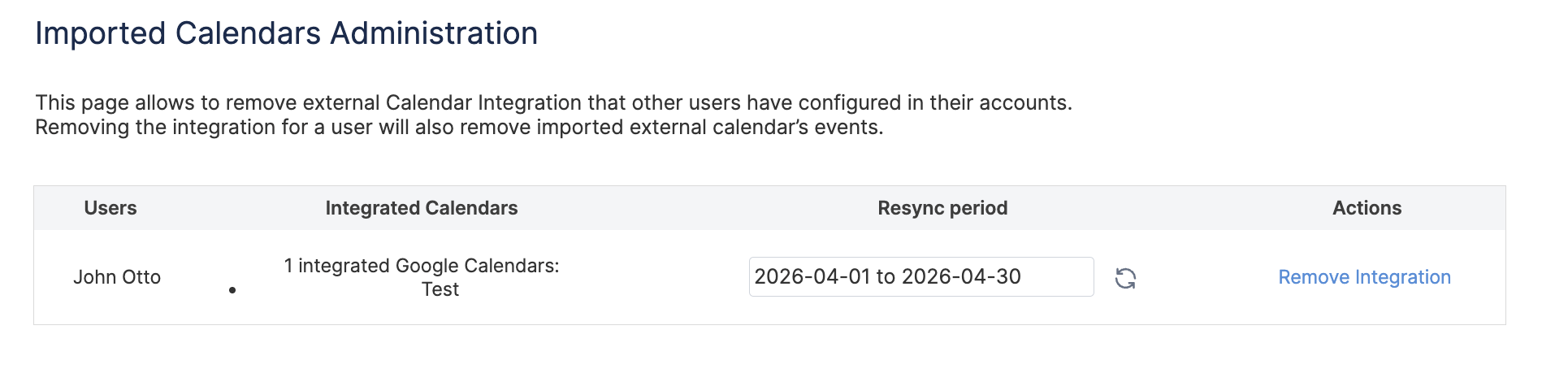
Task: Click the Users column header
Action: point(110,208)
